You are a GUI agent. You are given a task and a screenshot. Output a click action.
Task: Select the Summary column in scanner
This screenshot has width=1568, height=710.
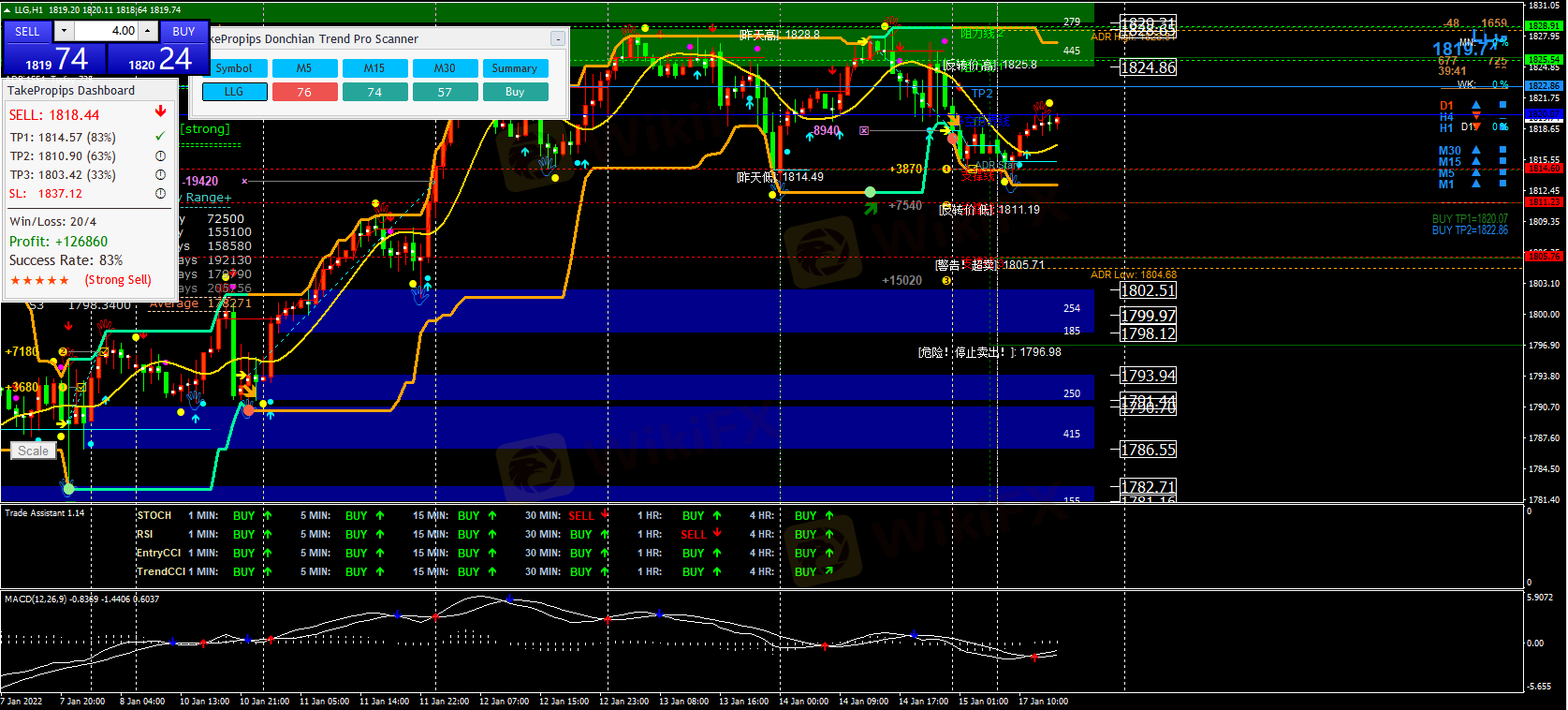pyautogui.click(x=514, y=68)
